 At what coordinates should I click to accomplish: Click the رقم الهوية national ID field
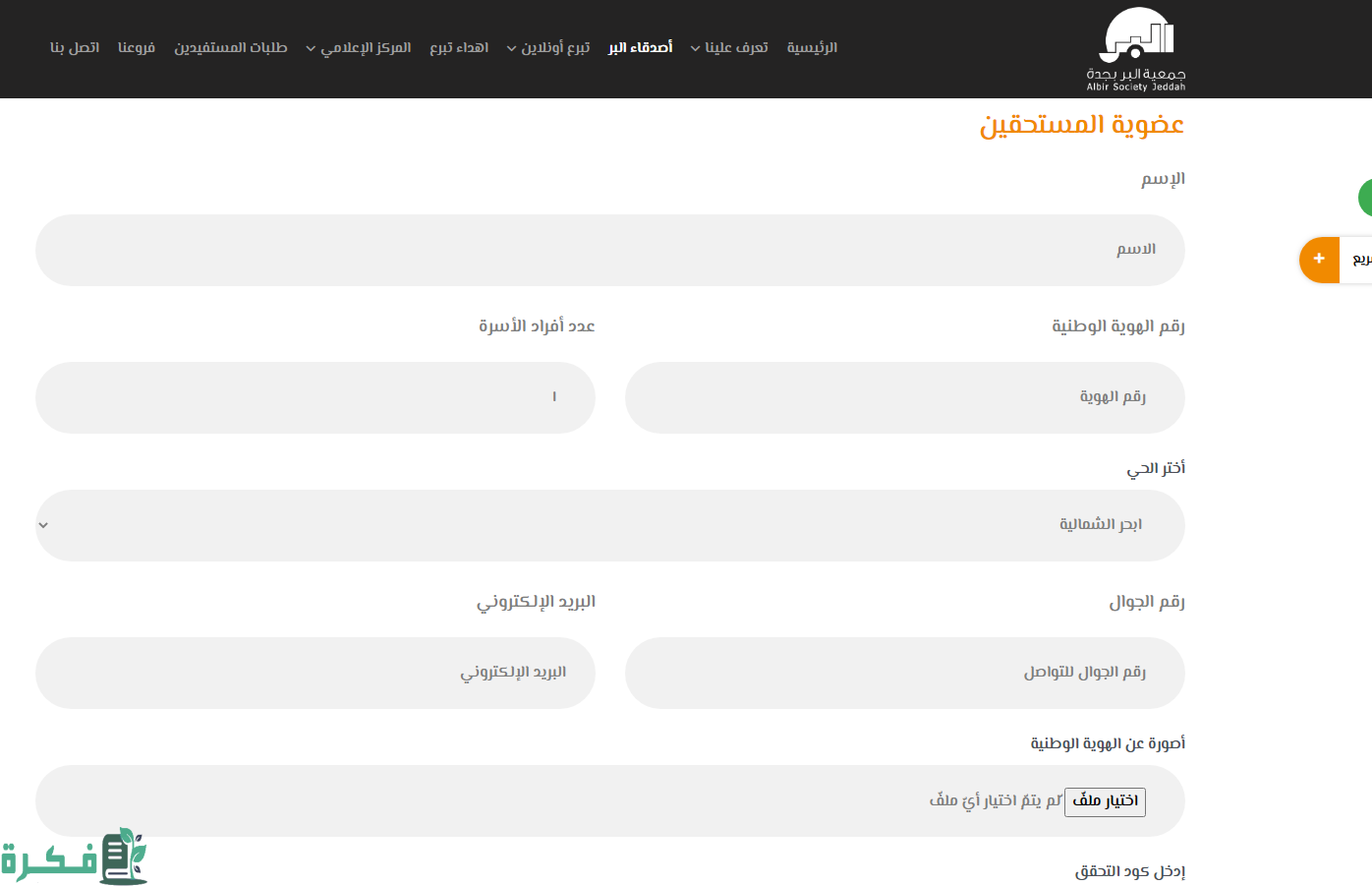[x=904, y=397]
